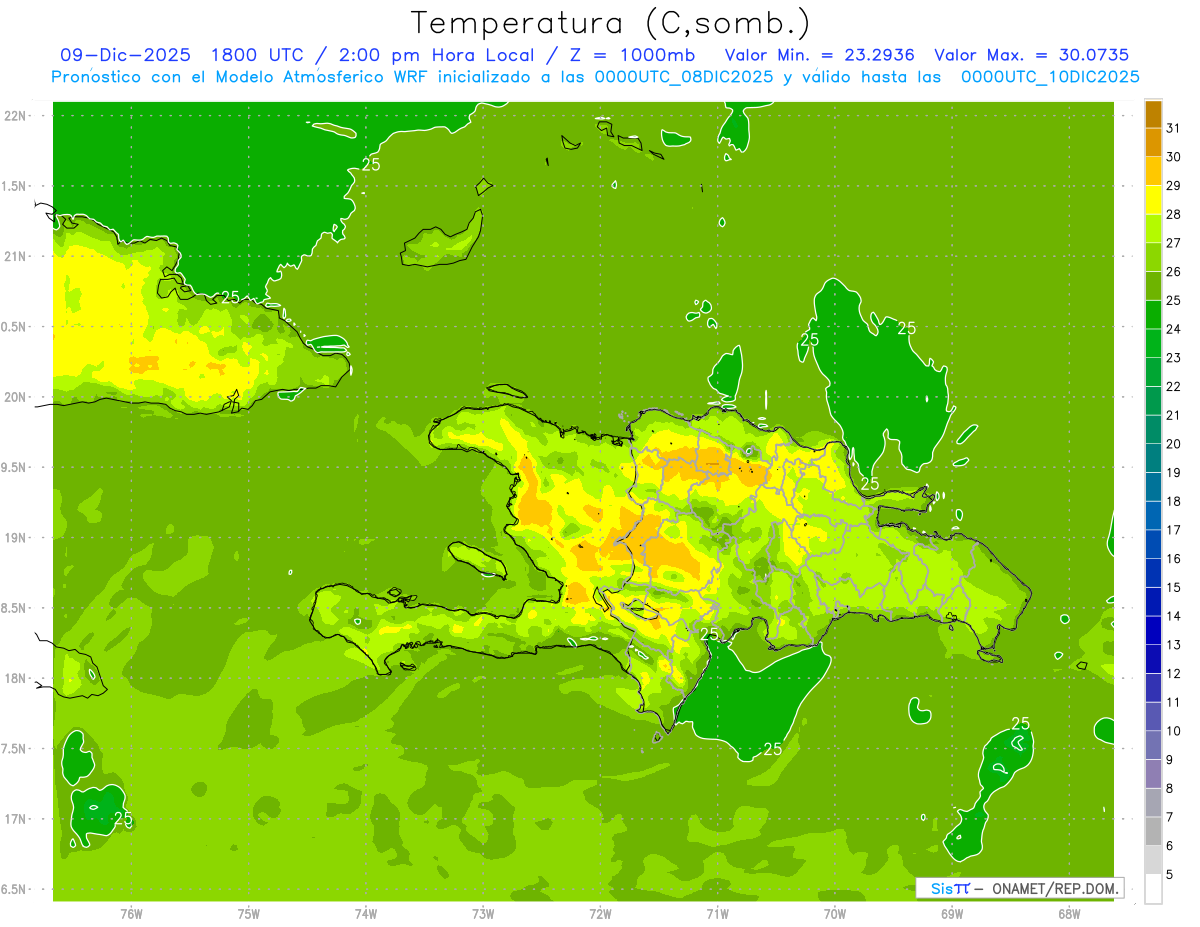This screenshot has width=1200, height=927.
Task: Pick the purple colorbar swatch between 9 and 10
Action: (1153, 745)
